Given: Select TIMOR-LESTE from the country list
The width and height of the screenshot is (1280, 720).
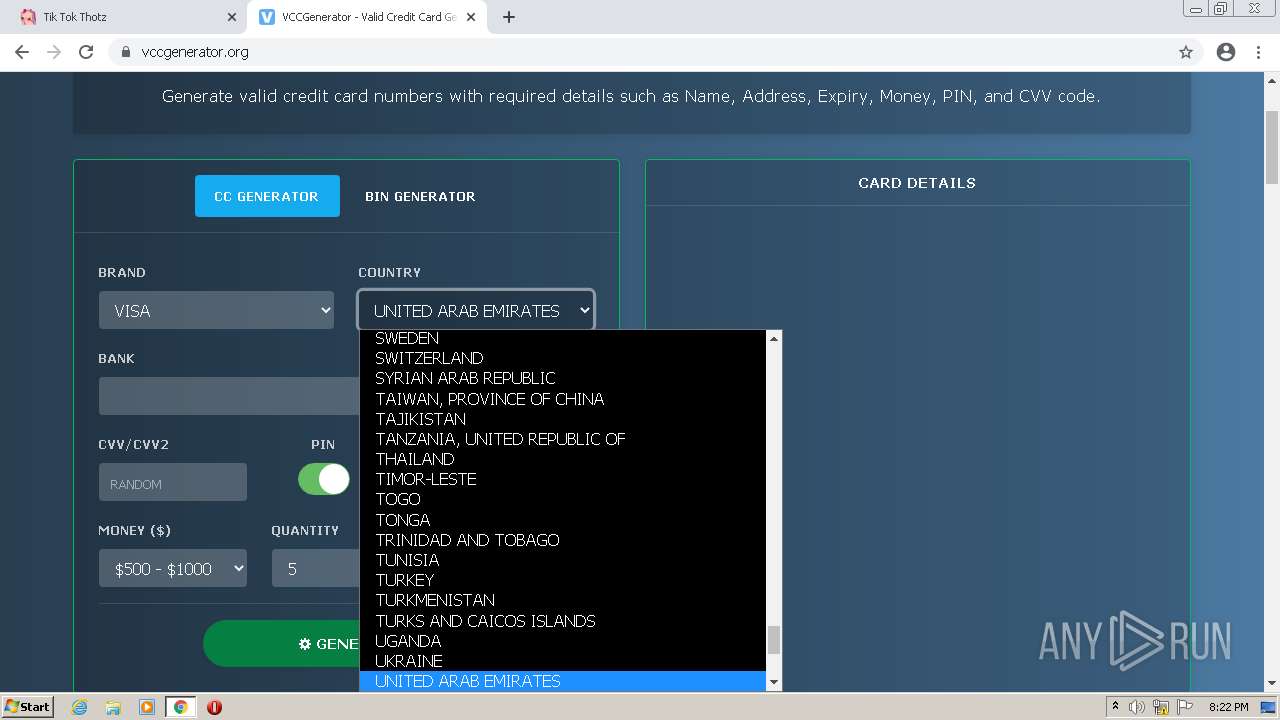Looking at the screenshot, I should pos(563,479).
